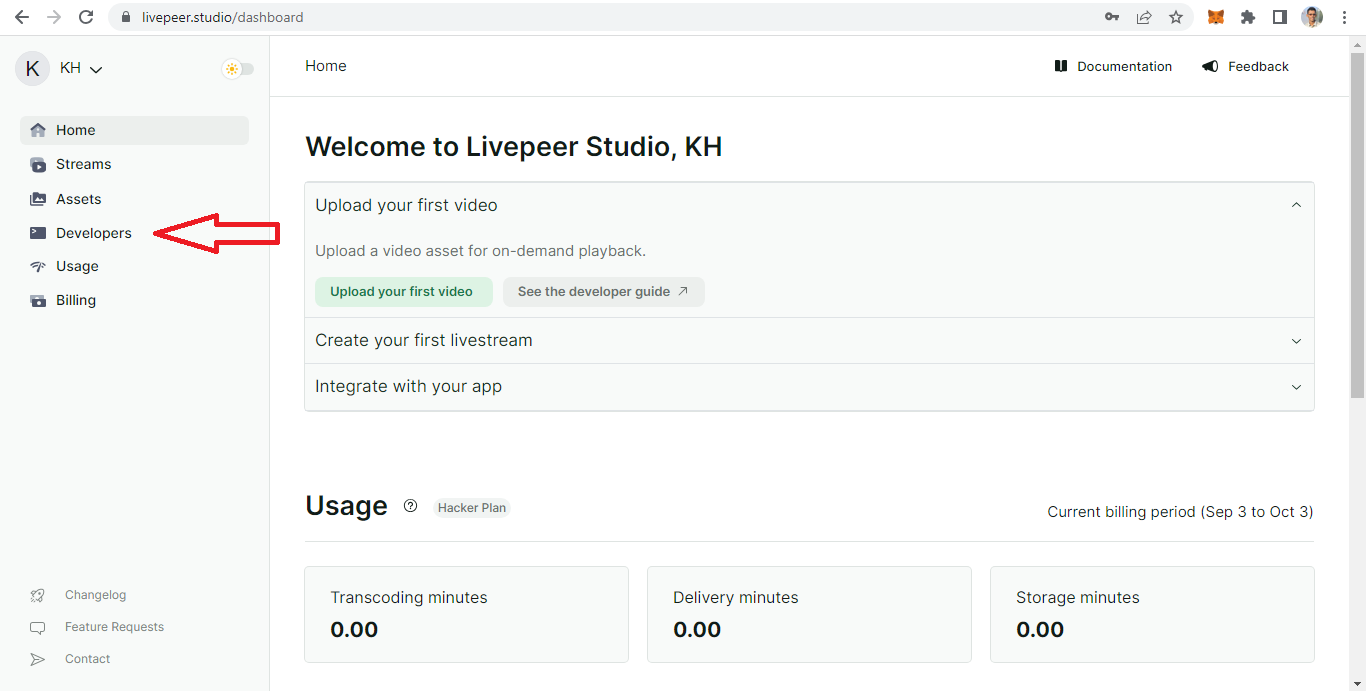This screenshot has height=691, width=1366.
Task: Go to Usage in the sidebar
Action: pos(77,267)
